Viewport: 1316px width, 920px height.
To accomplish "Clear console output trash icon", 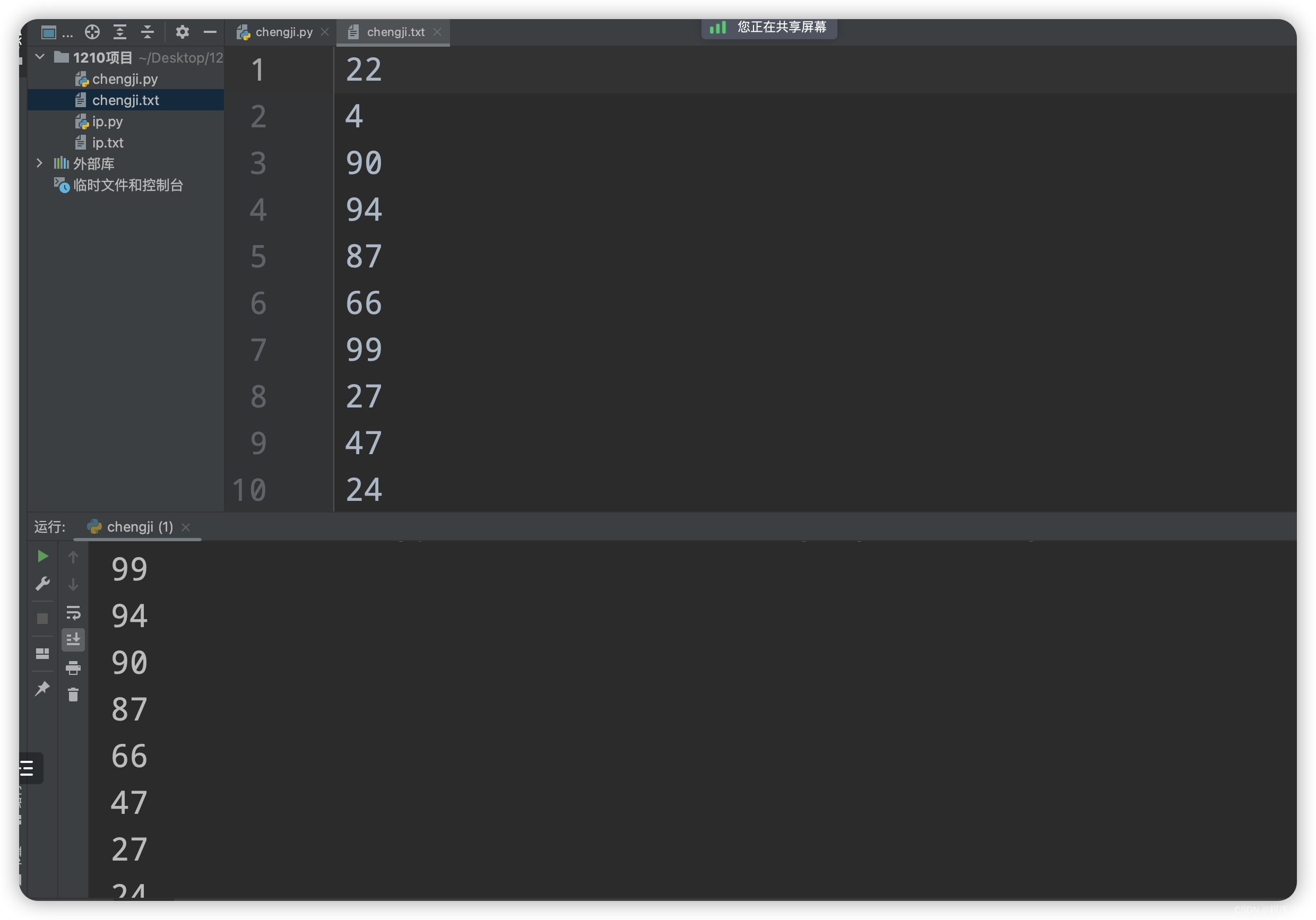I will click(73, 695).
